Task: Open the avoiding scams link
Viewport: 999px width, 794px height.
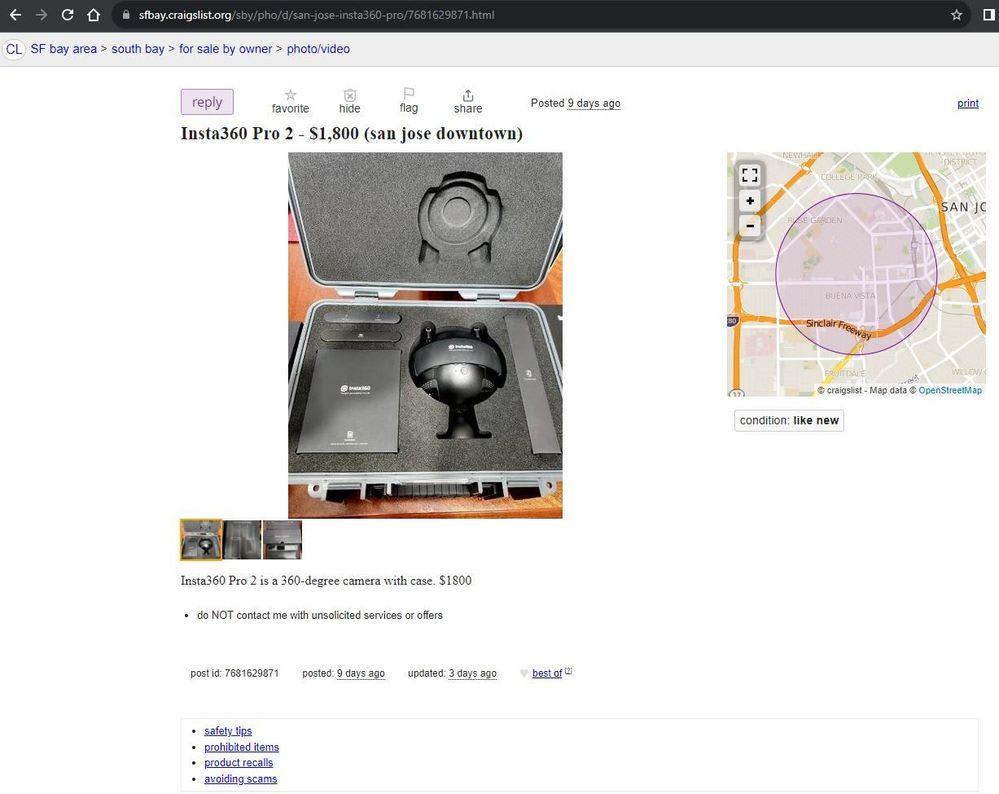Action: [240, 779]
